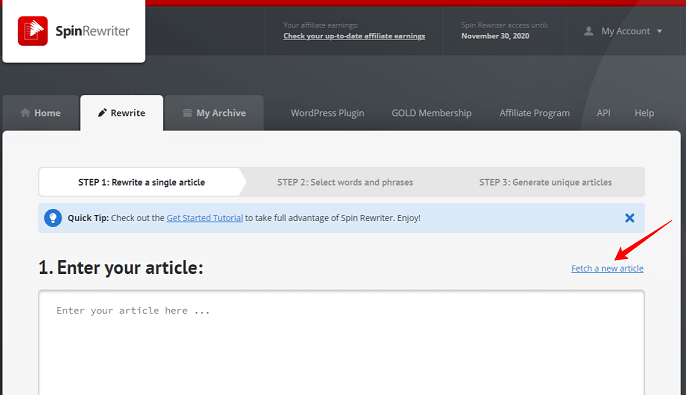Open Affiliate Program menu item
Viewport: 686px width, 395px height.
(535, 113)
